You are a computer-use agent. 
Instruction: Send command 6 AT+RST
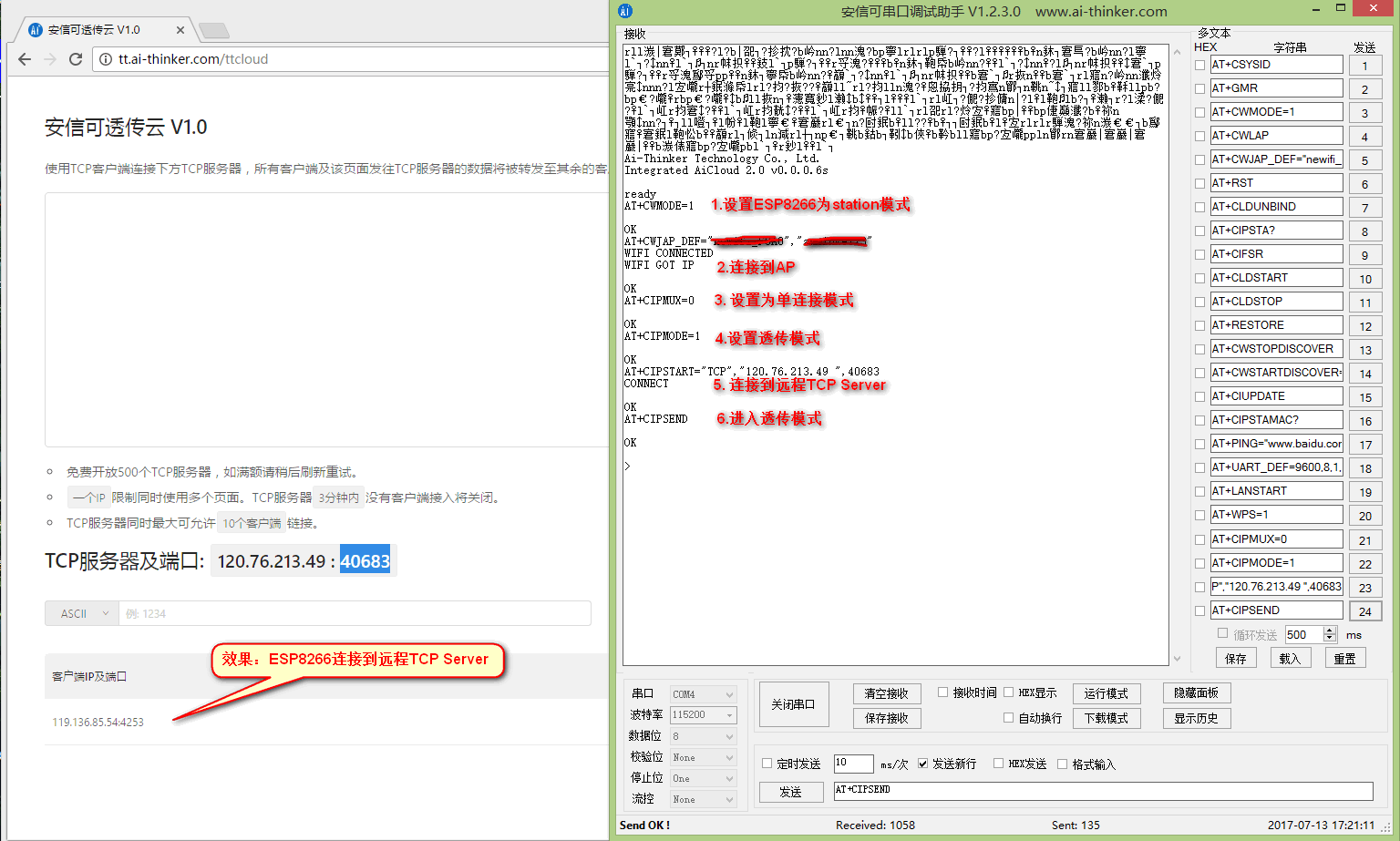pos(1364,184)
